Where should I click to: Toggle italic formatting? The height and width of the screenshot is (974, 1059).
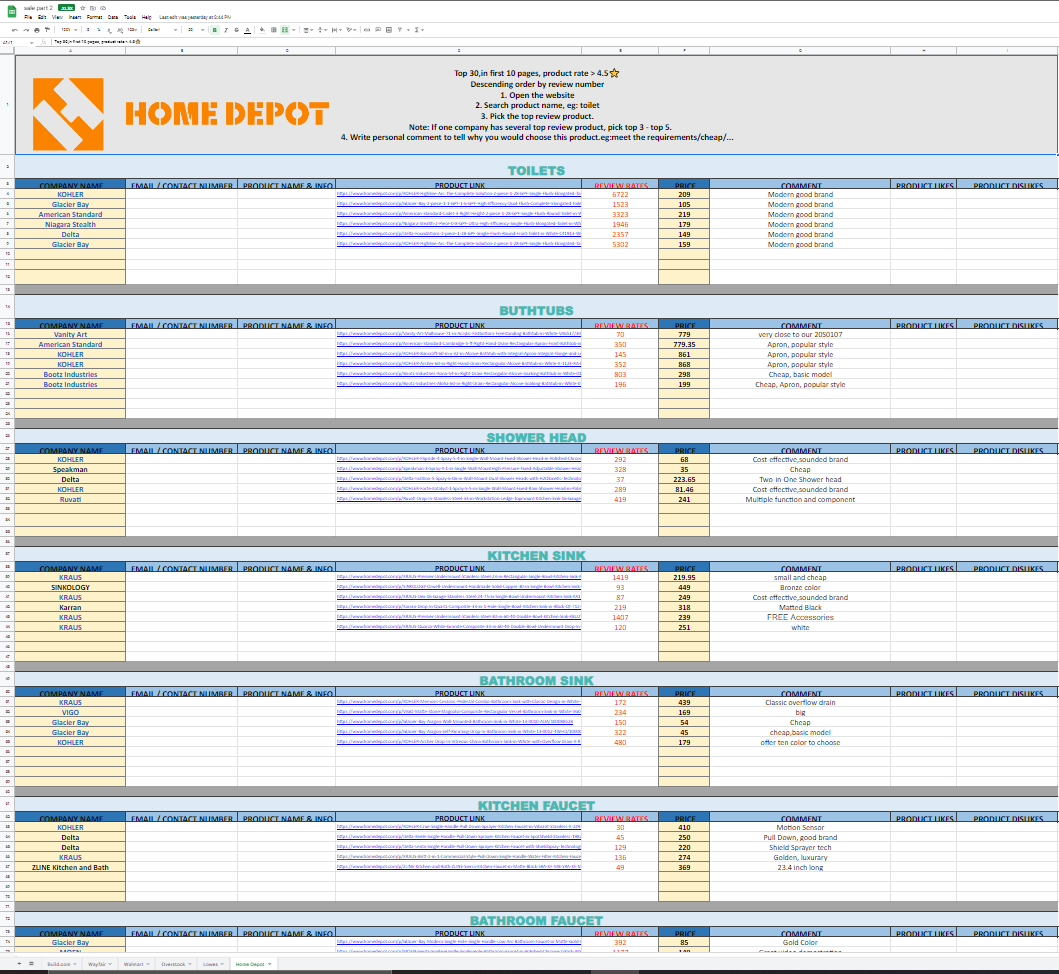click(226, 30)
